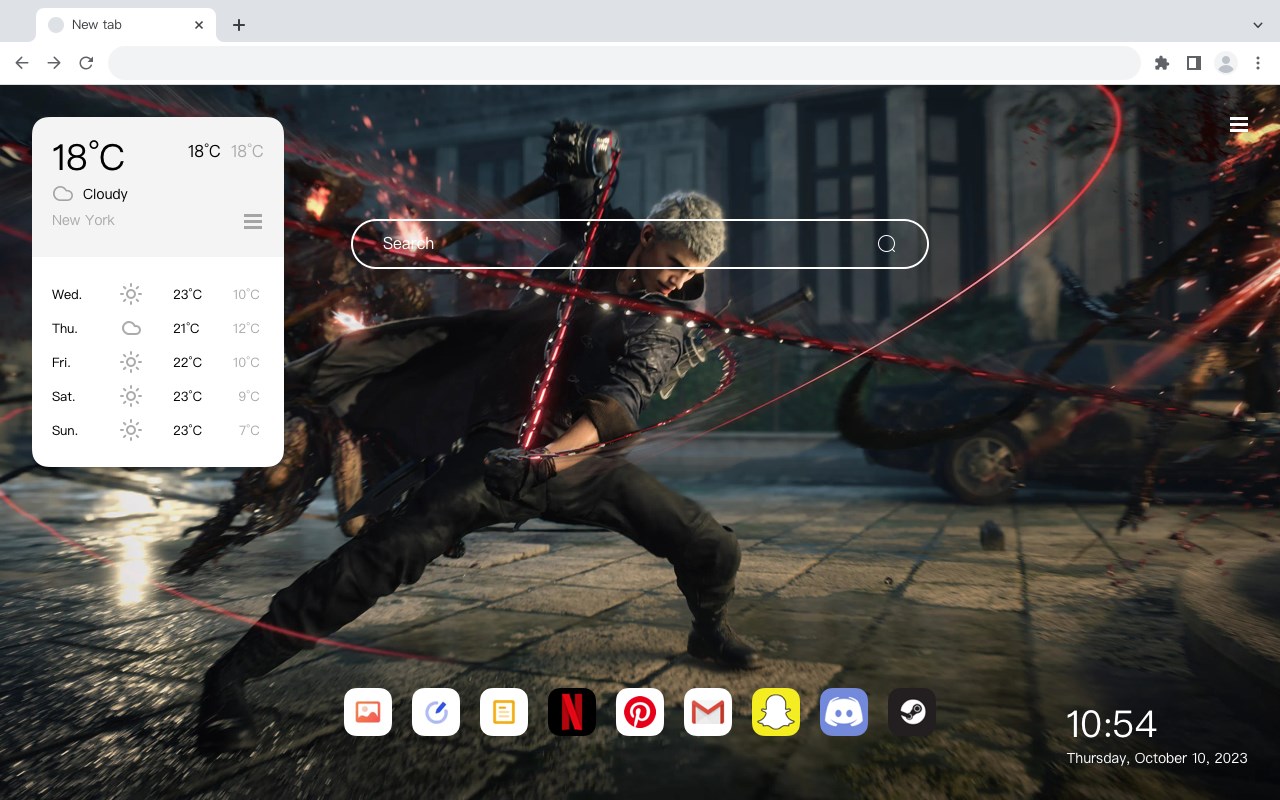Open the Pinterest shortcut
Viewport: 1280px width, 800px height.
[640, 712]
